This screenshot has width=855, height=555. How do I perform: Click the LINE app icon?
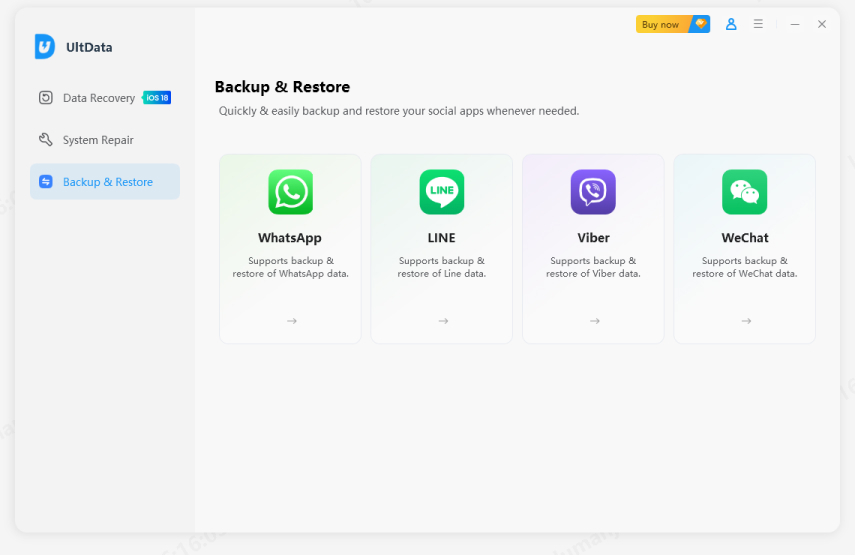pos(442,192)
